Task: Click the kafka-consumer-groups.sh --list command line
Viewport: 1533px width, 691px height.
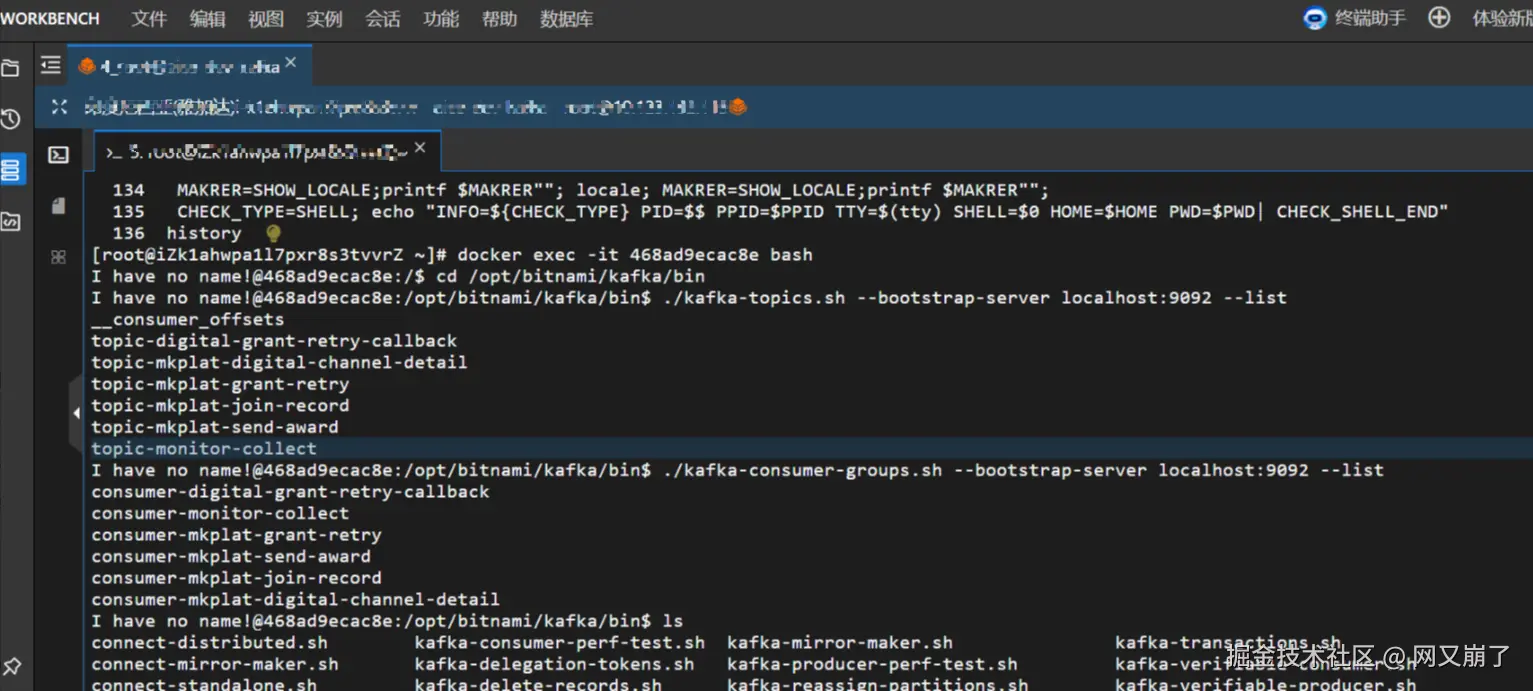Action: (1023, 470)
